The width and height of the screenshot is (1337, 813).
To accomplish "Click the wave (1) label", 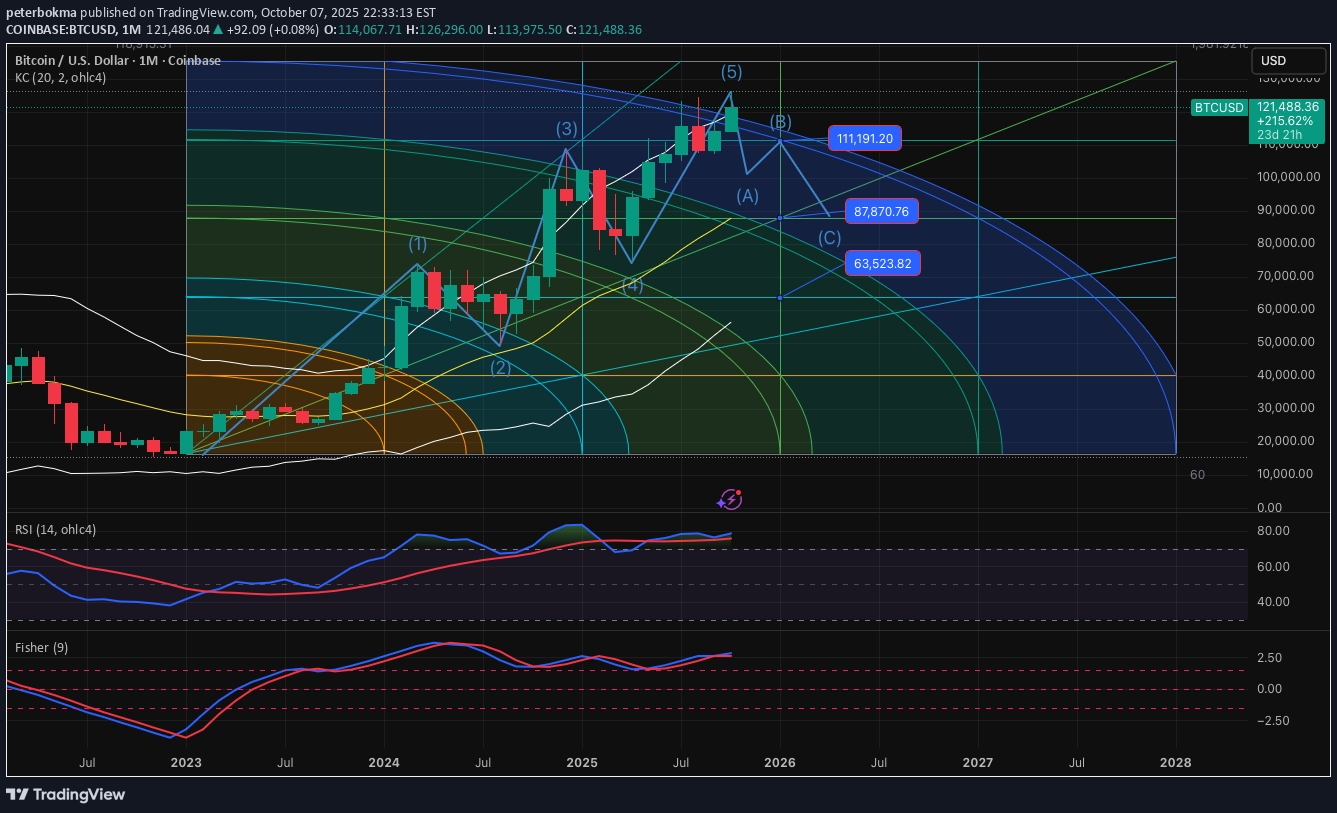I will 417,243.
